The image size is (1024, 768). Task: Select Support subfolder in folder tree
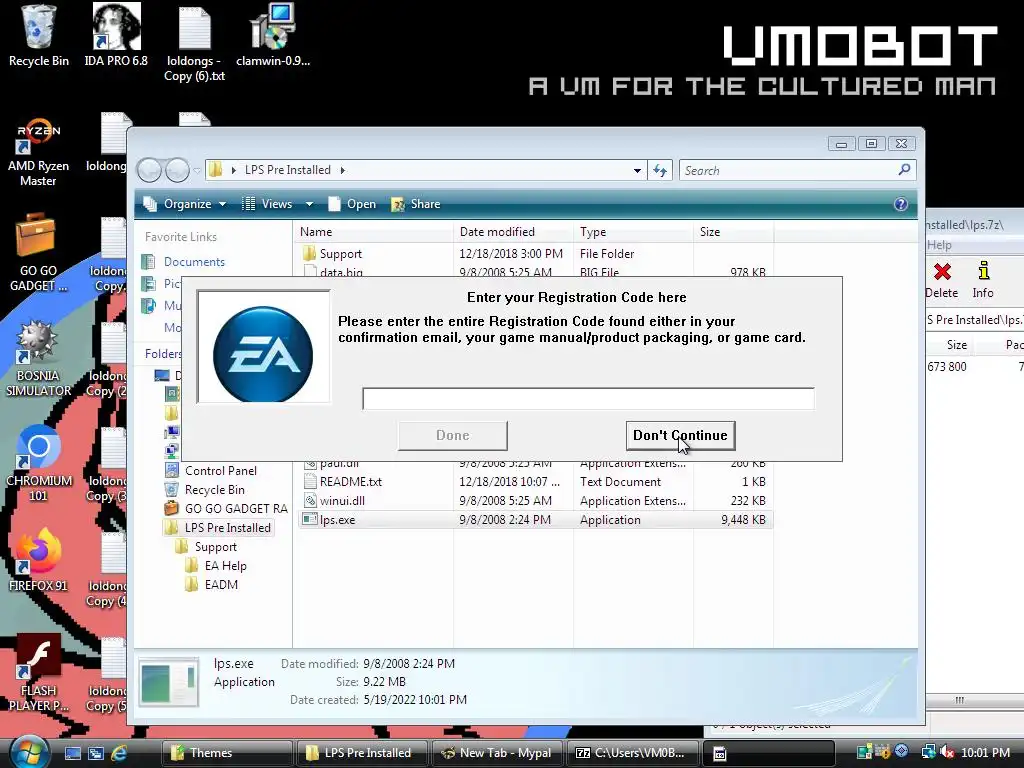pos(216,547)
